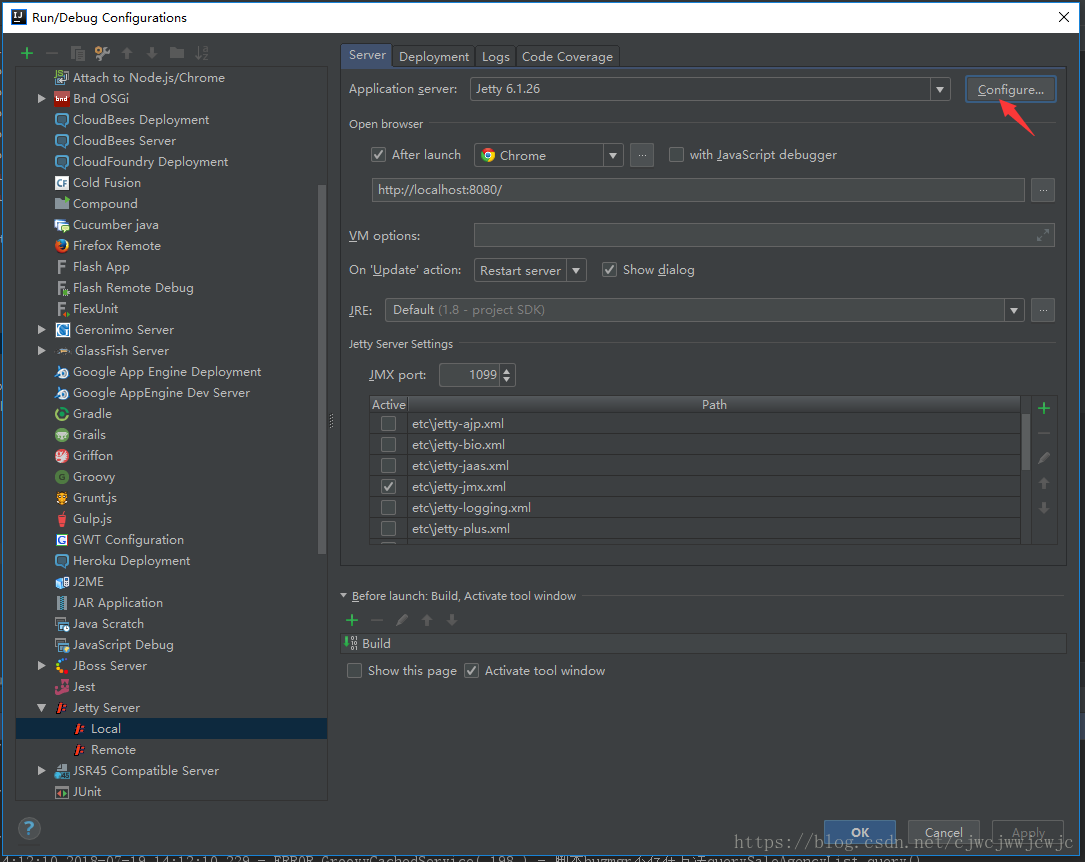This screenshot has height=862, width=1085.
Task: Open Restart server action dropdown
Action: pos(576,270)
